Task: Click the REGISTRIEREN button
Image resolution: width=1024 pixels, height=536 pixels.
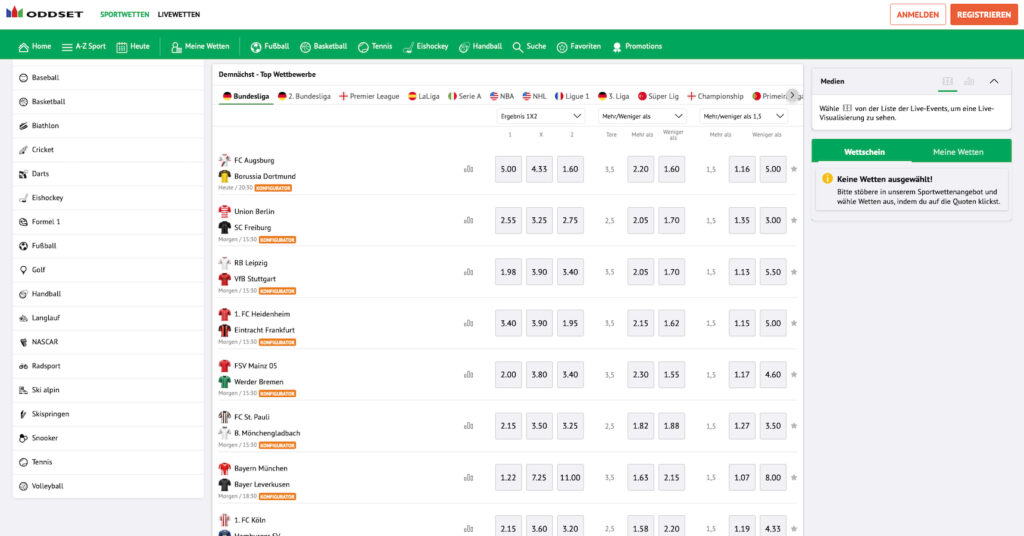Action: tap(984, 14)
